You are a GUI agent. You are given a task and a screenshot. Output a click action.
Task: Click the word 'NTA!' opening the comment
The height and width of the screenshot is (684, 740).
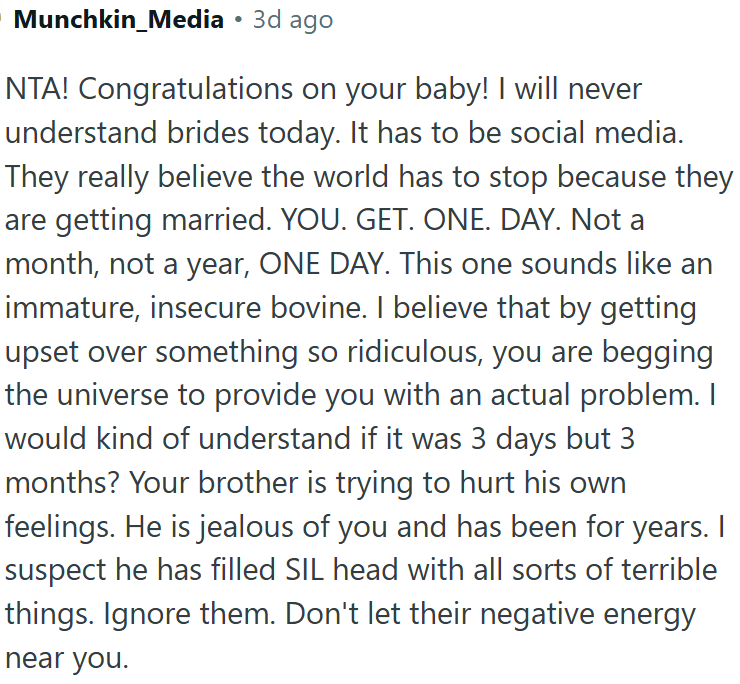click(37, 88)
